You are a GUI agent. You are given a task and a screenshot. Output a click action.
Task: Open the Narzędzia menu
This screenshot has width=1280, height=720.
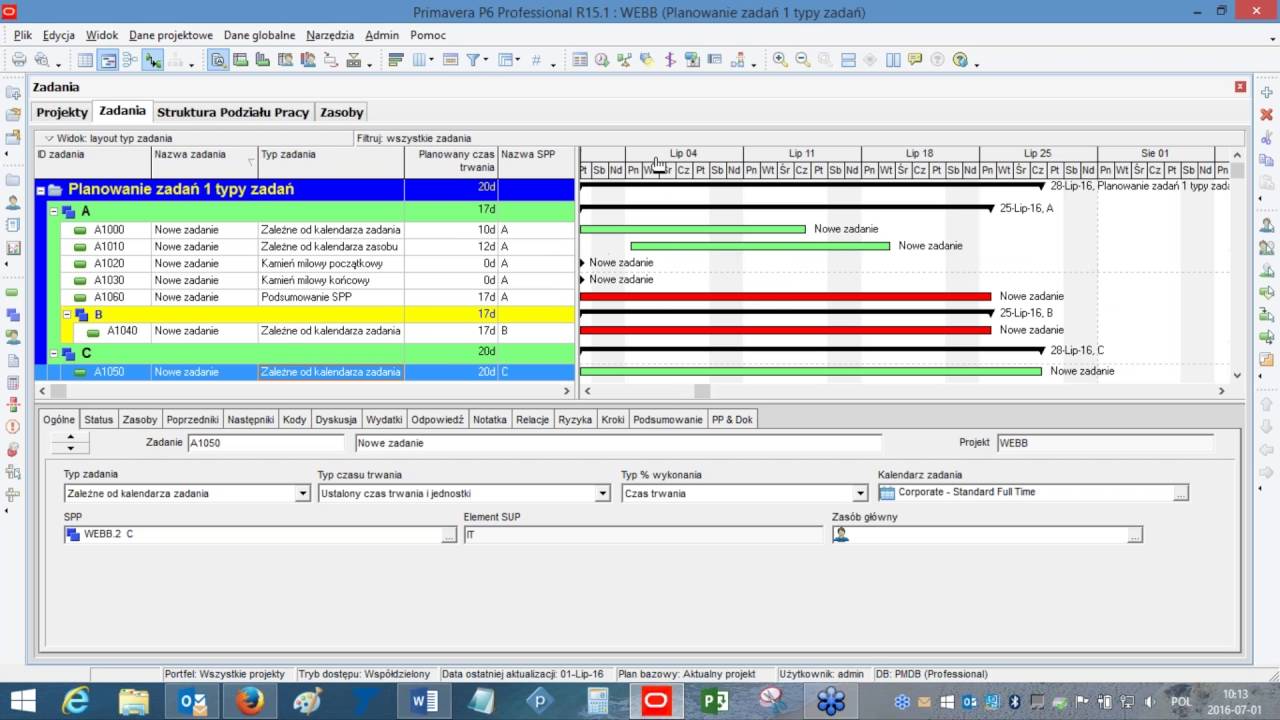[x=330, y=35]
